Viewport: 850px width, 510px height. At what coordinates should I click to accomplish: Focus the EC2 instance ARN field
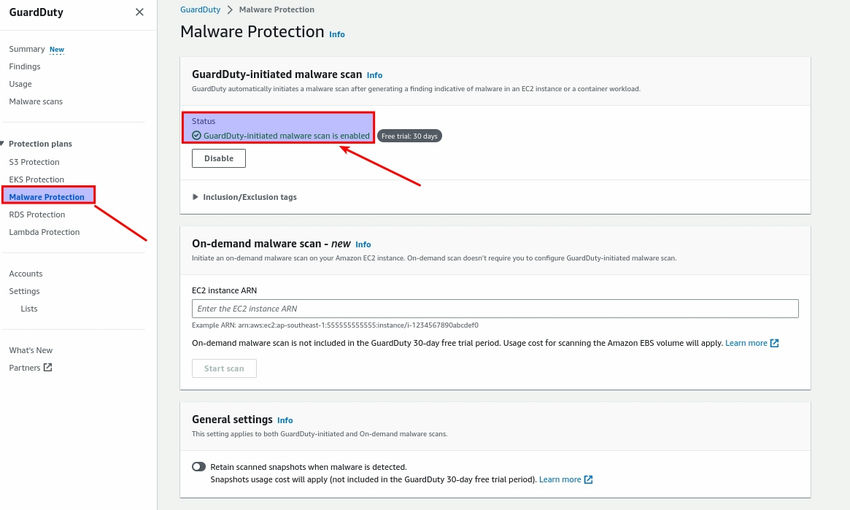click(495, 309)
